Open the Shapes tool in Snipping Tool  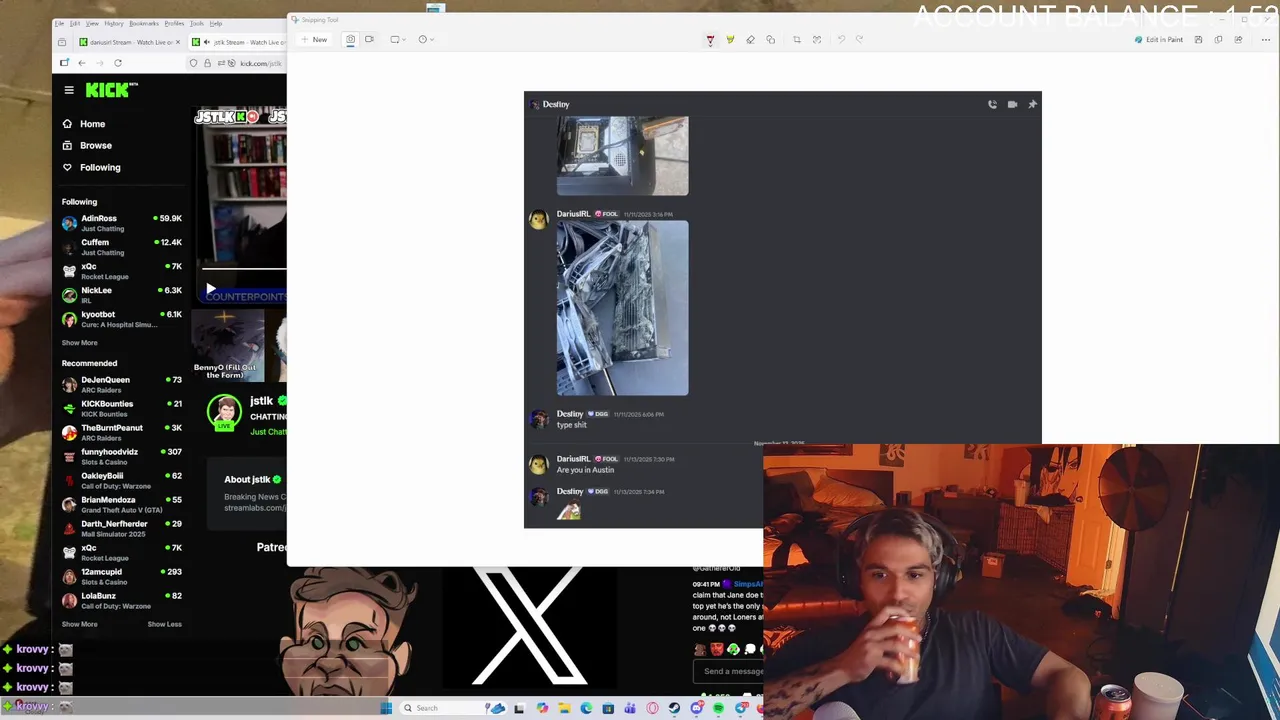coord(770,40)
